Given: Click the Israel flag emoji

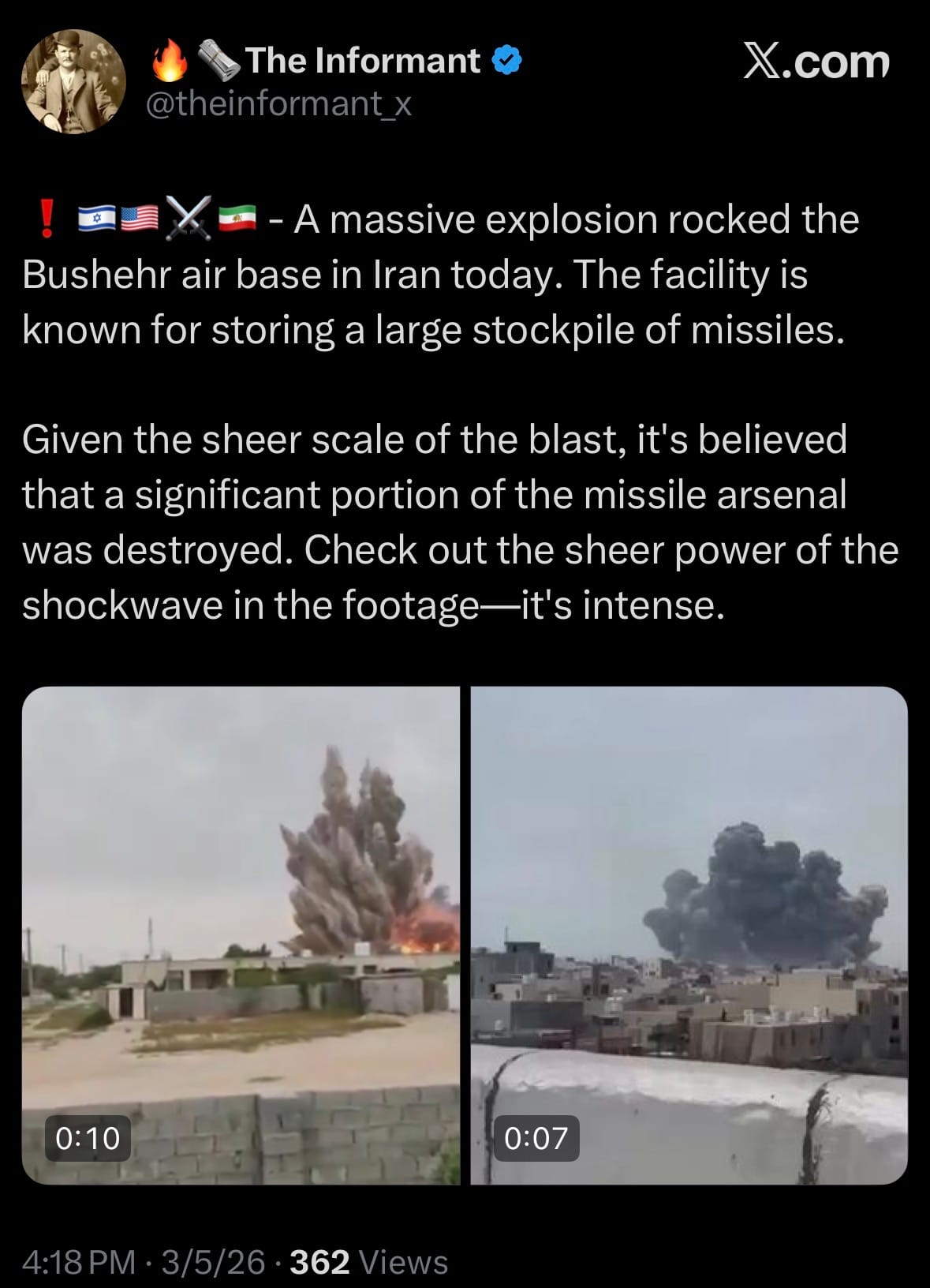Looking at the screenshot, I should click(98, 219).
